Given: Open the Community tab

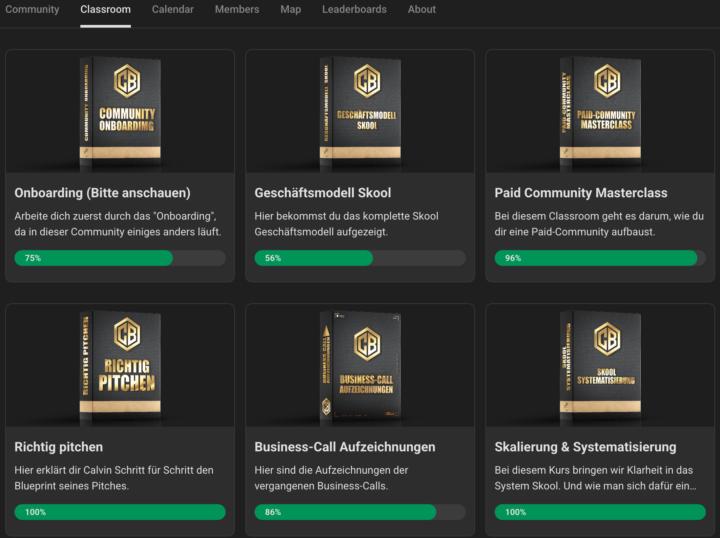Looking at the screenshot, I should [x=32, y=9].
